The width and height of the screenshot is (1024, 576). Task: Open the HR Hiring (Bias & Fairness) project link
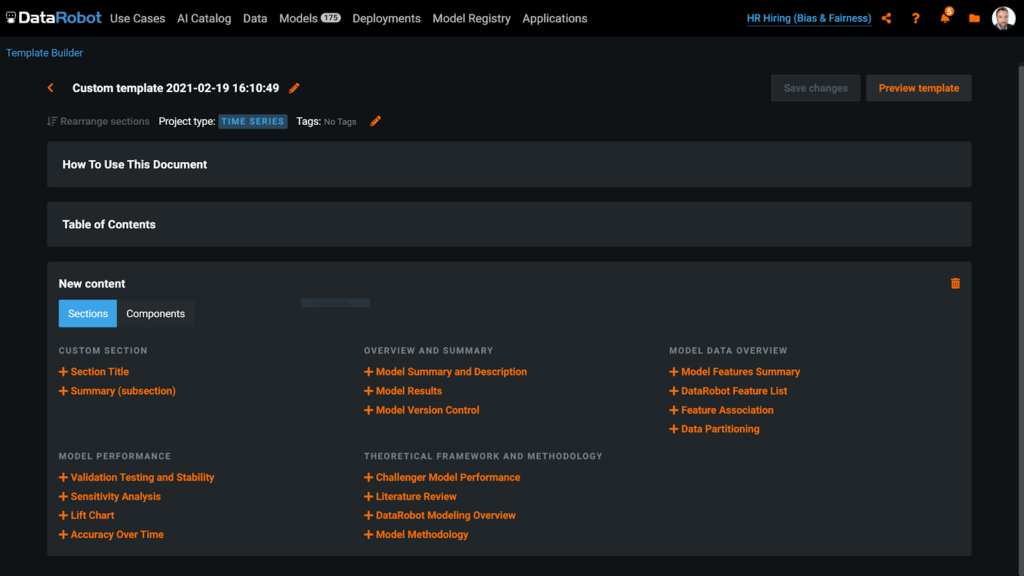[x=808, y=18]
